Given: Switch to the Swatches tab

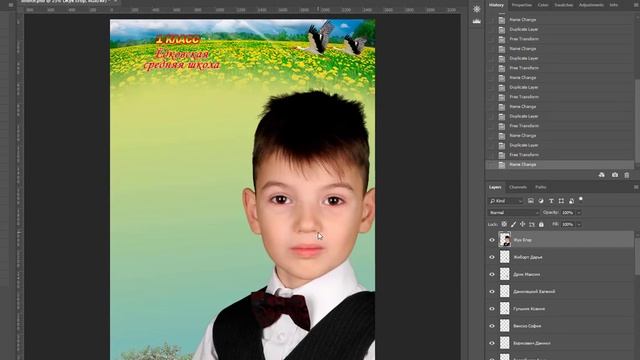Looking at the screenshot, I should (564, 5).
